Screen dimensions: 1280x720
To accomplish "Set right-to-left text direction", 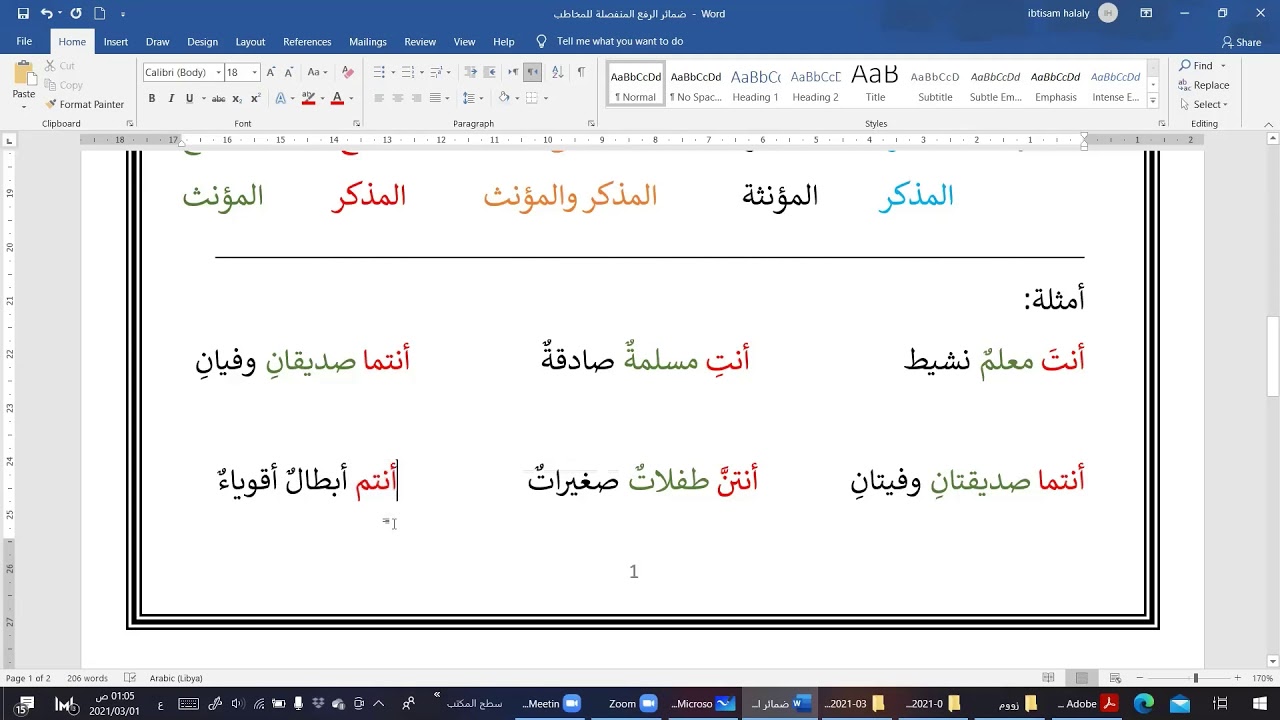I will 533,72.
